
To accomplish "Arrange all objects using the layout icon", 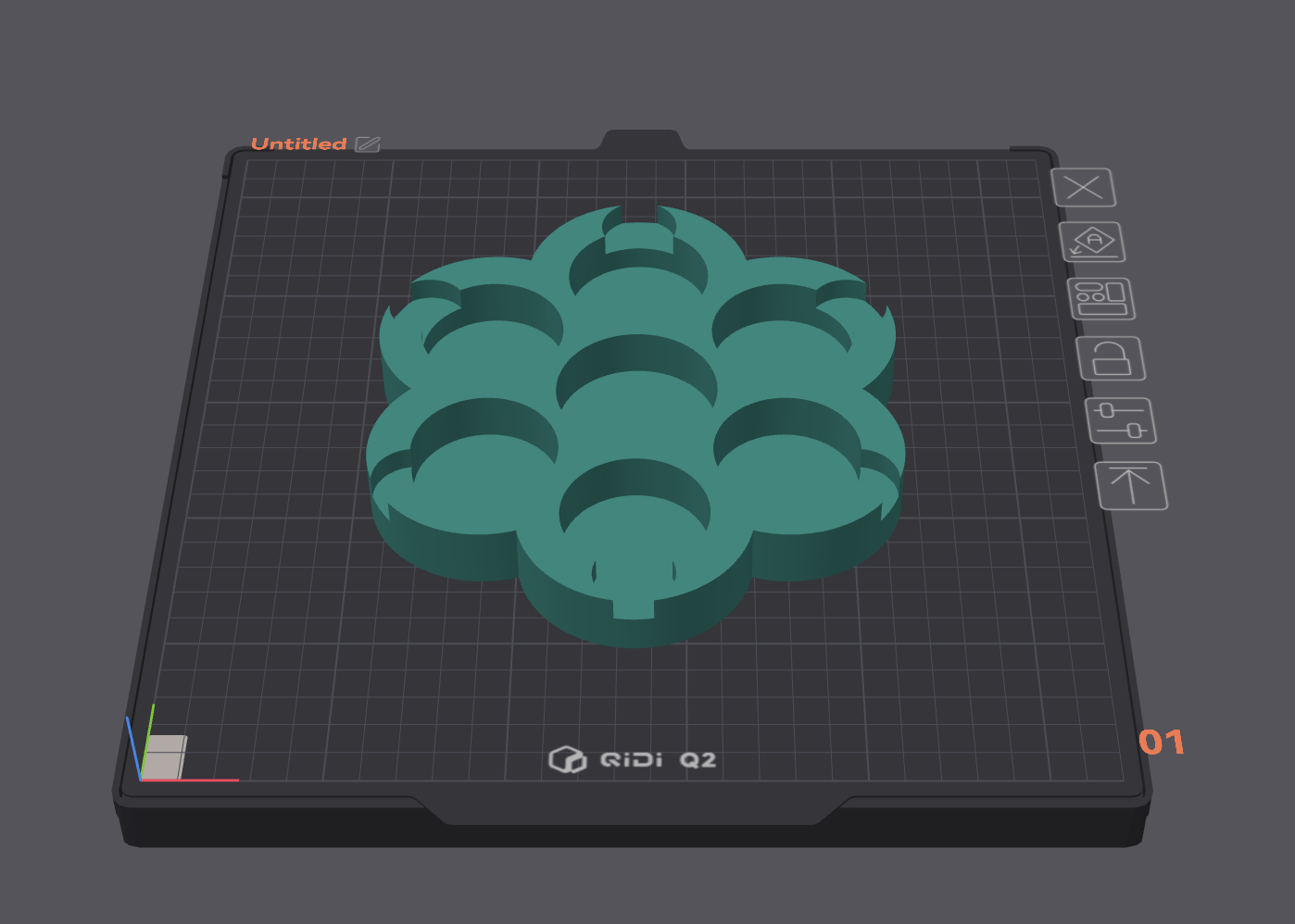I will (x=1100, y=299).
